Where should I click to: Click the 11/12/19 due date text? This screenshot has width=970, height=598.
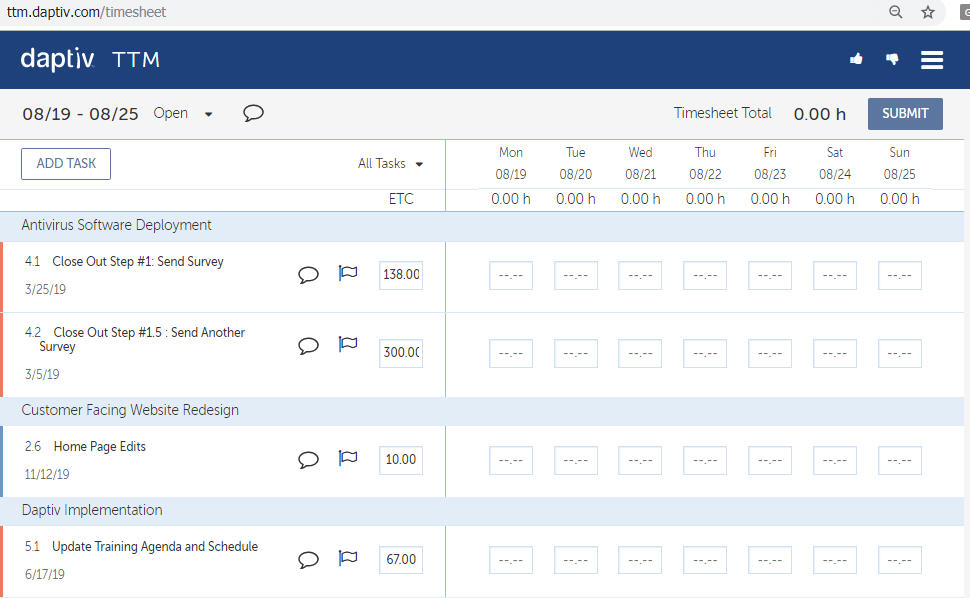(x=47, y=474)
